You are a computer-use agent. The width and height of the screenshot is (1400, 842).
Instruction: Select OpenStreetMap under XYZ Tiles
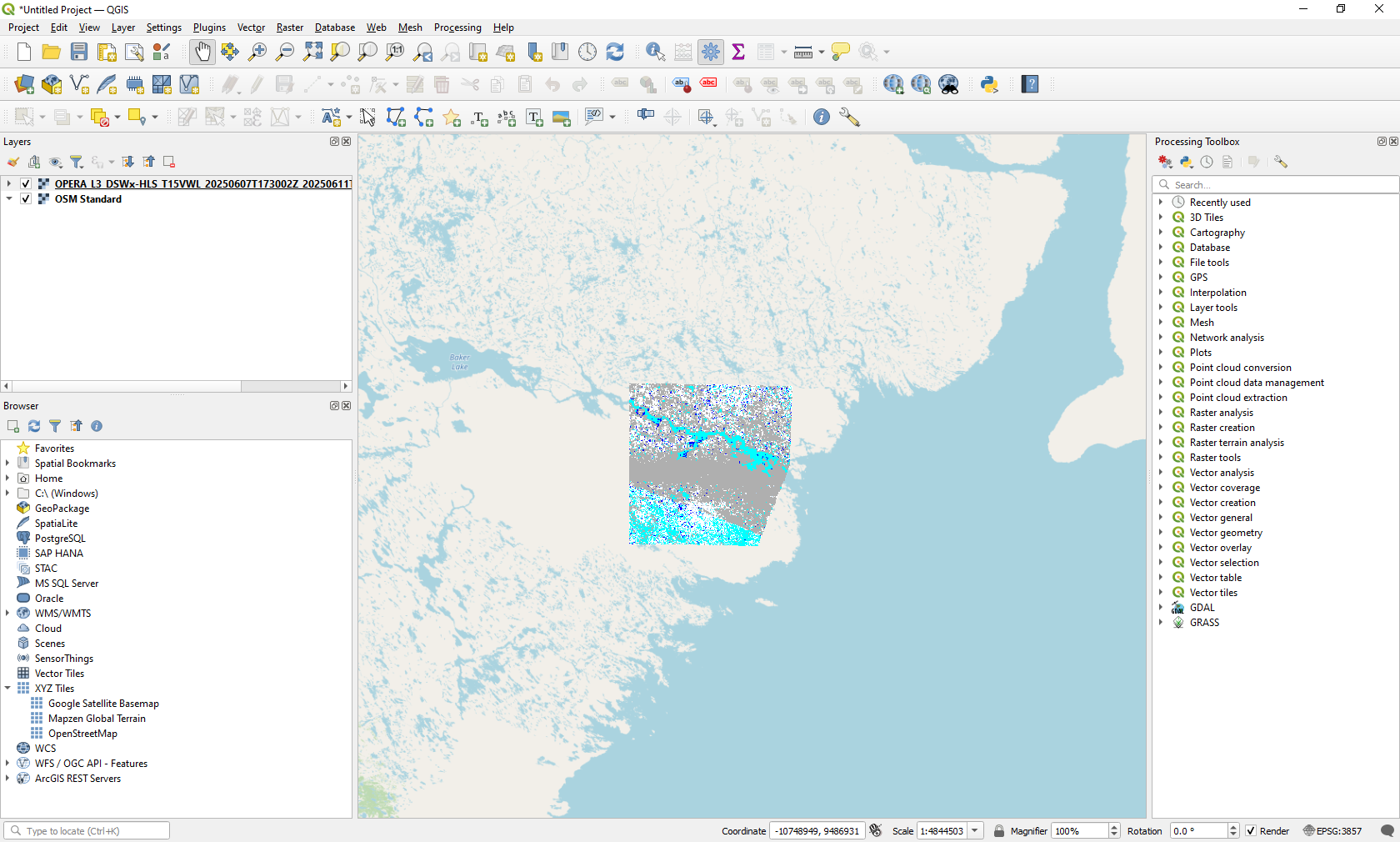pos(82,734)
